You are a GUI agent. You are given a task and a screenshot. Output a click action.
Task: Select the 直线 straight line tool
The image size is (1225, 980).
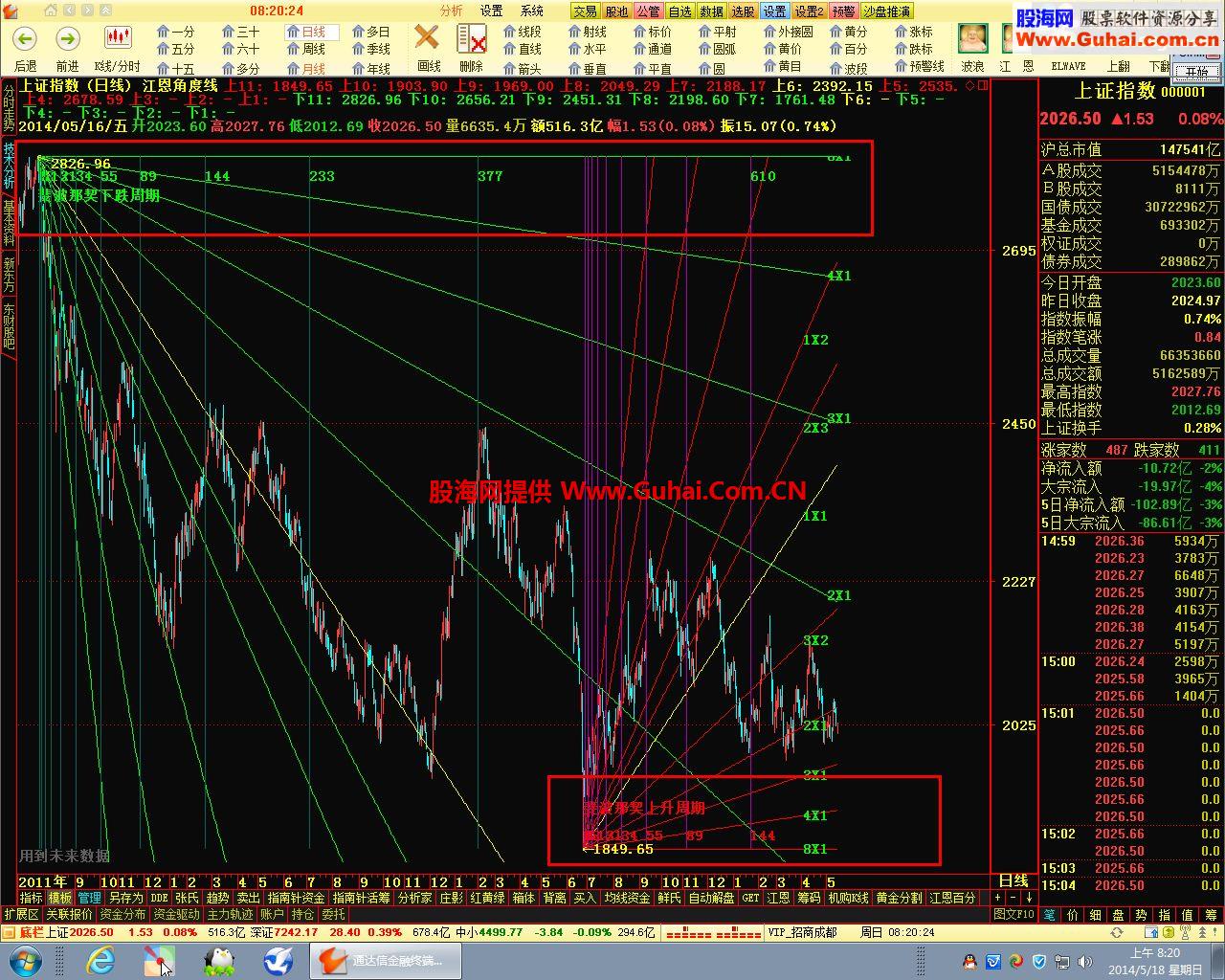[523, 49]
